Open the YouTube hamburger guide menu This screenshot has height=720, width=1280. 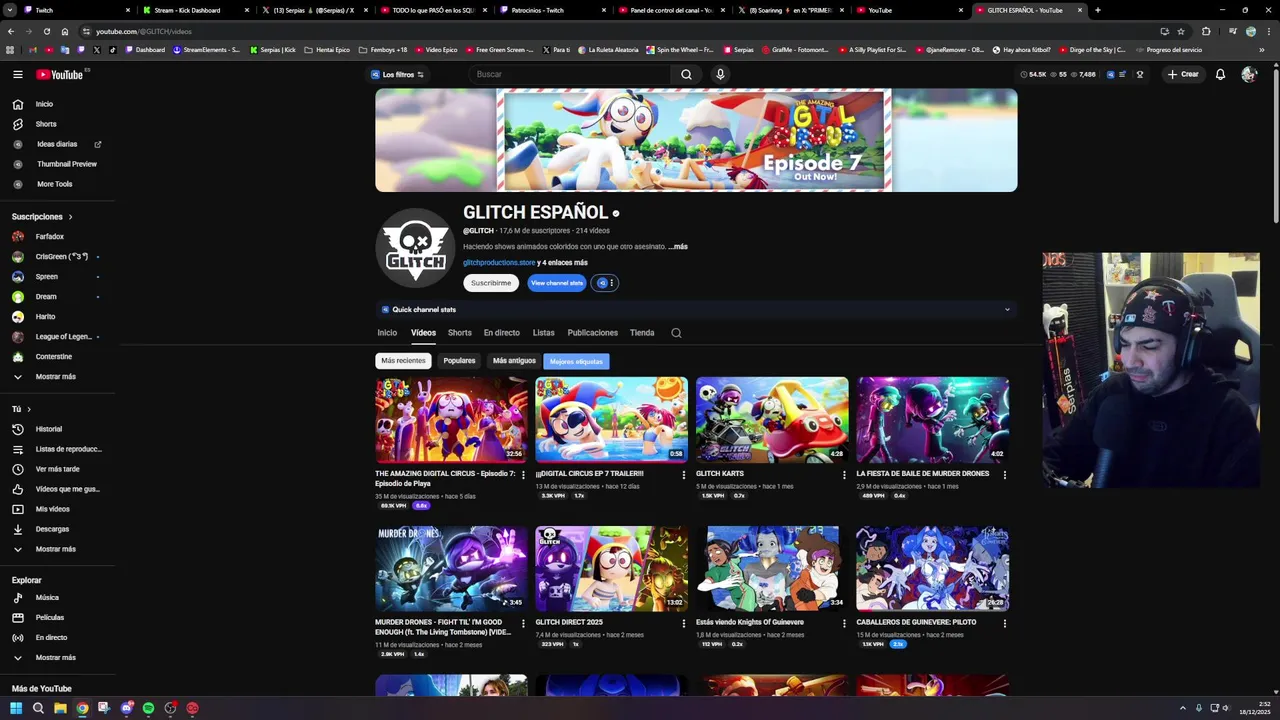[x=17, y=74]
